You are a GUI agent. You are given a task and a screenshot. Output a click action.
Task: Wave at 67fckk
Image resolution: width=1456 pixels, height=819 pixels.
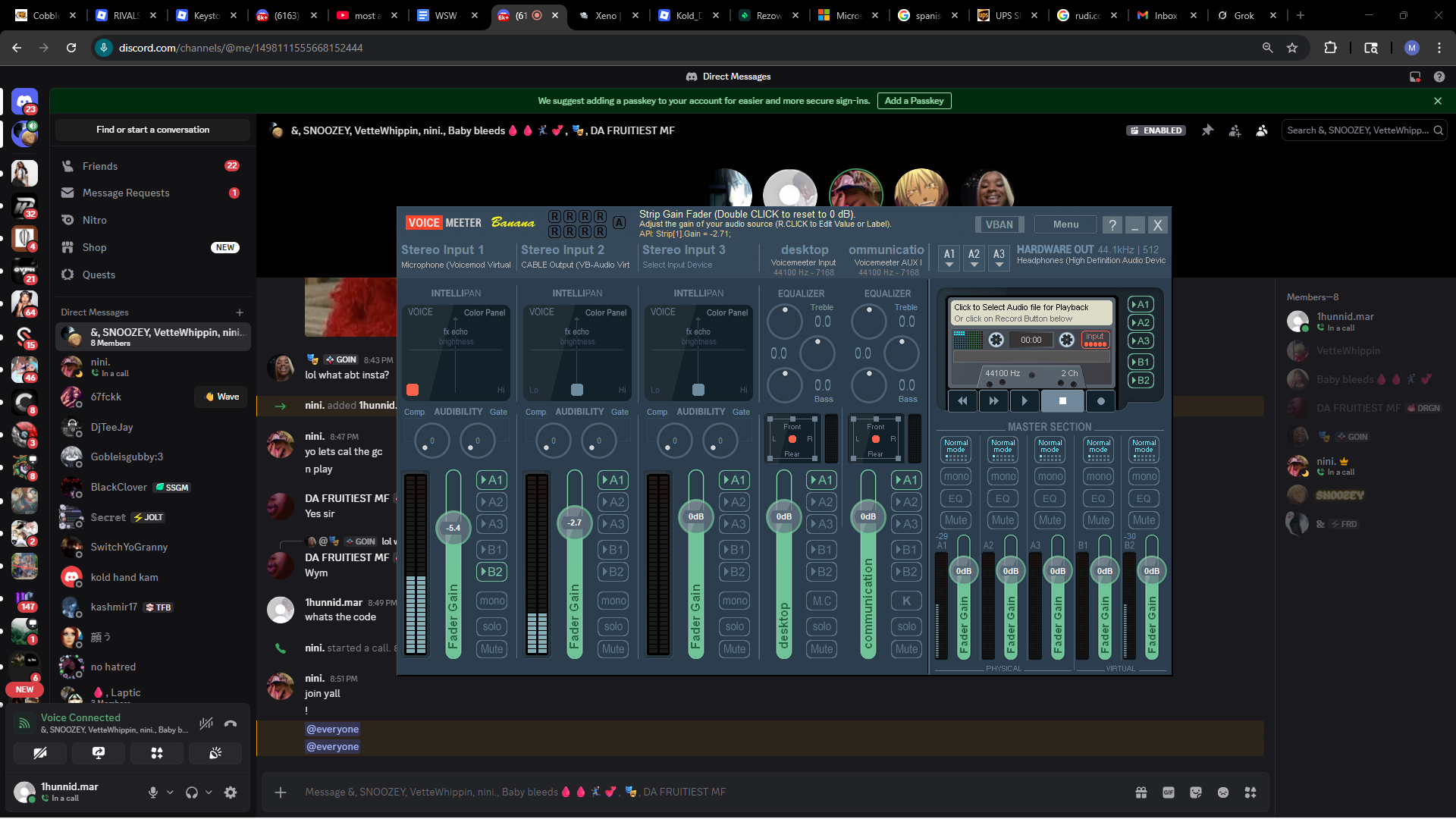(x=221, y=397)
